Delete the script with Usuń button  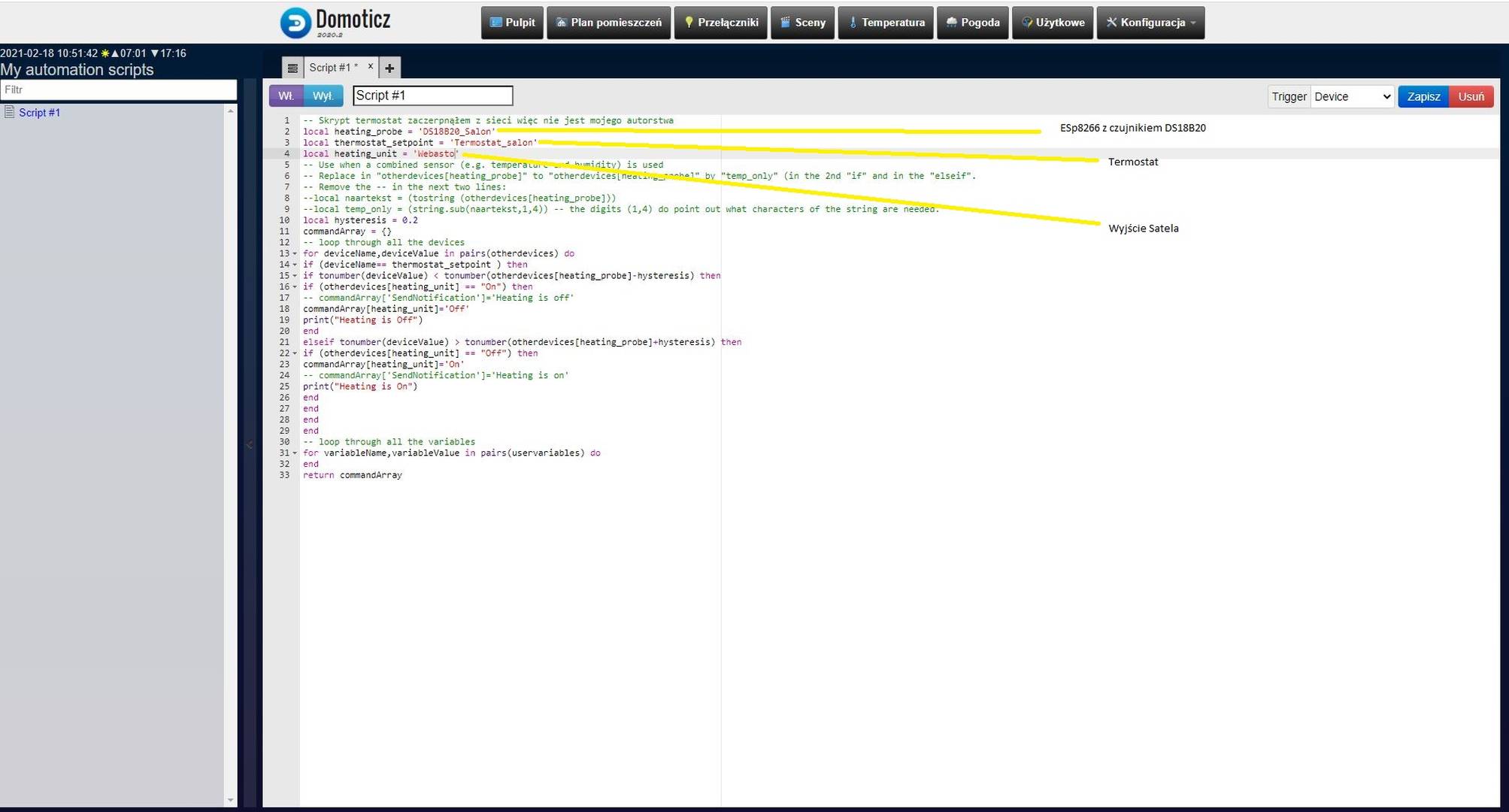(x=1471, y=96)
